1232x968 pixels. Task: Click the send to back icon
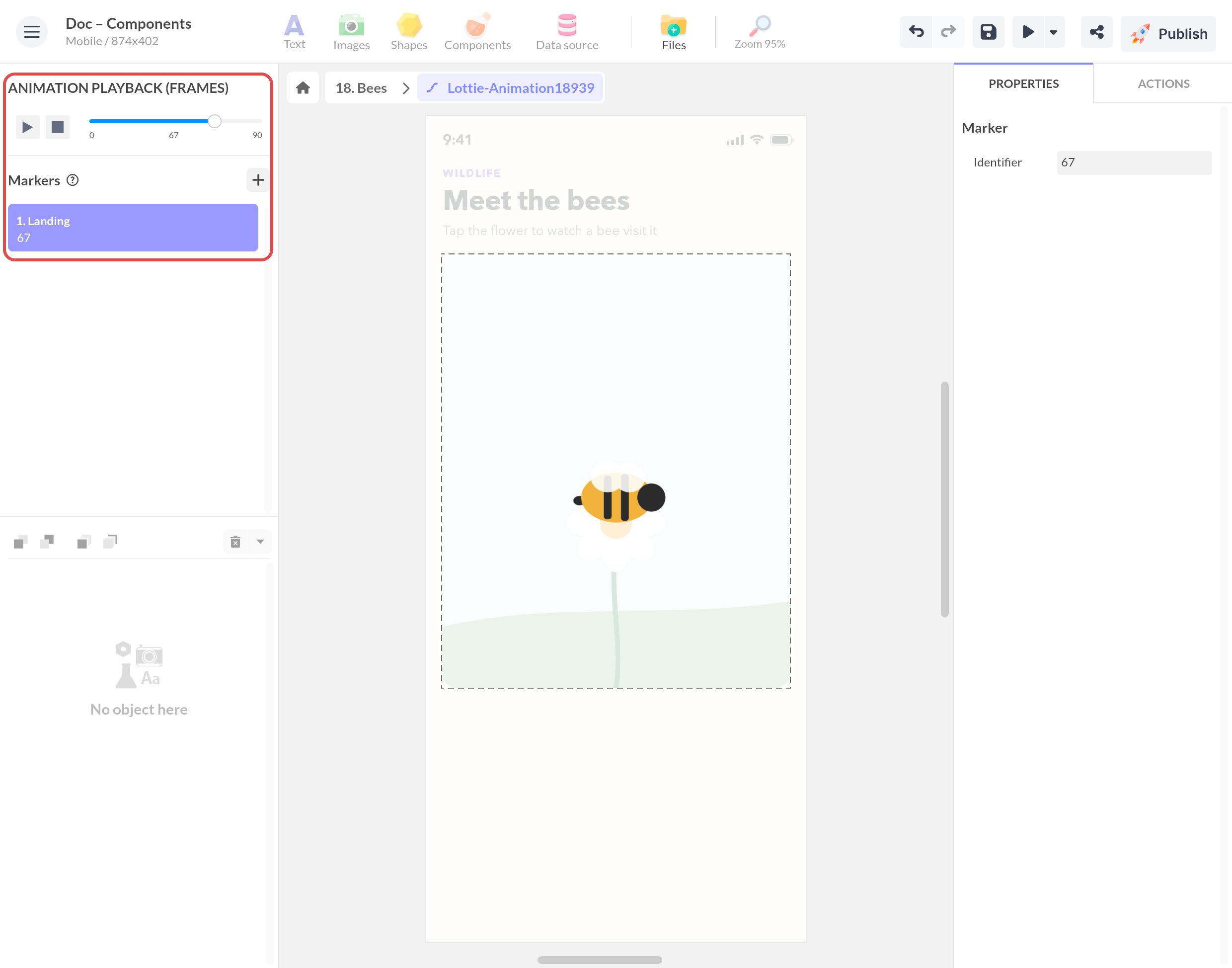coord(110,542)
